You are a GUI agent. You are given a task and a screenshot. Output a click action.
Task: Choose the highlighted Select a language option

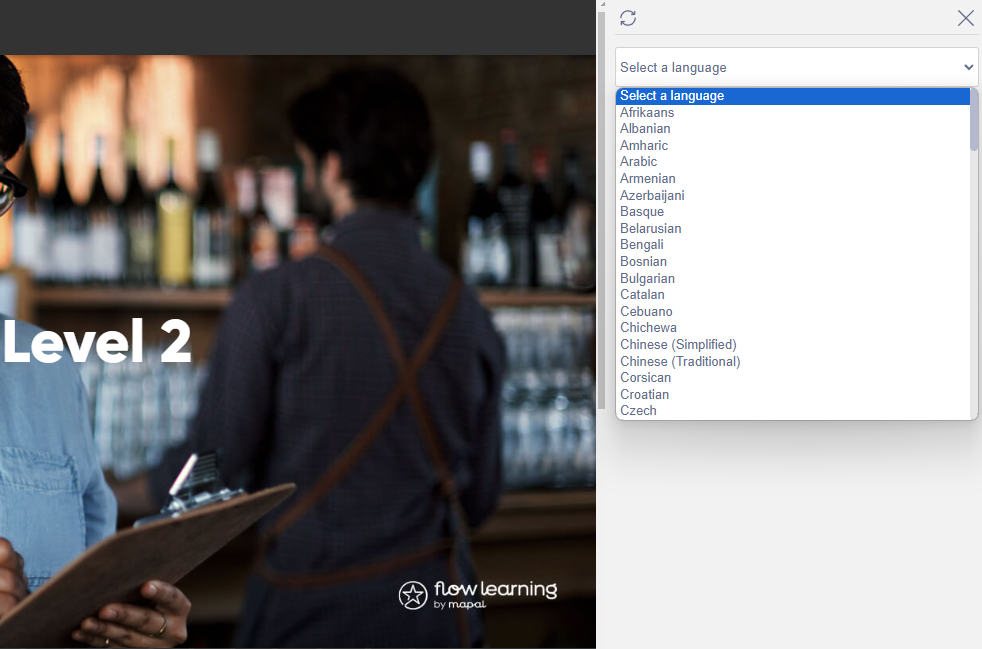pos(792,96)
